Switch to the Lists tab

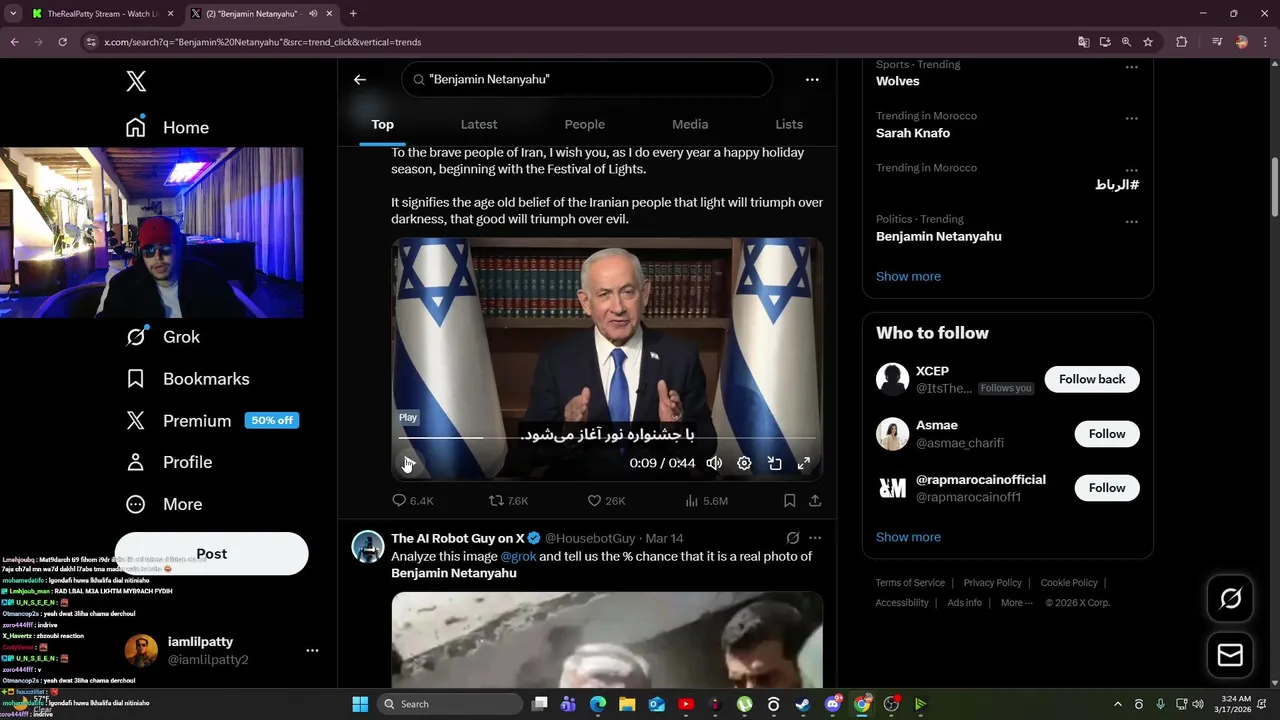coord(789,124)
